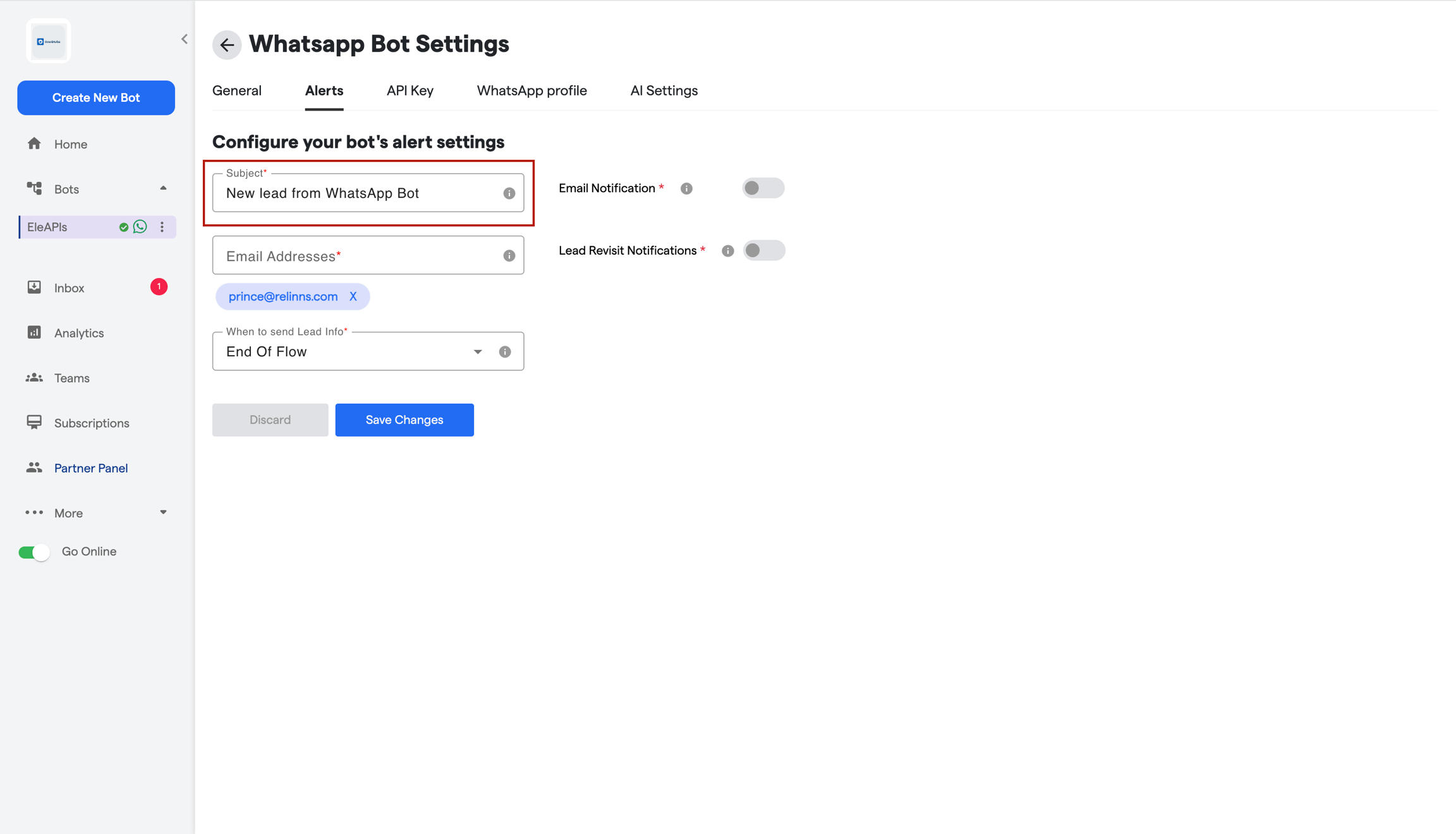Image resolution: width=1456 pixels, height=834 pixels.
Task: Click the When to send Lead Info info icon
Action: 505,352
